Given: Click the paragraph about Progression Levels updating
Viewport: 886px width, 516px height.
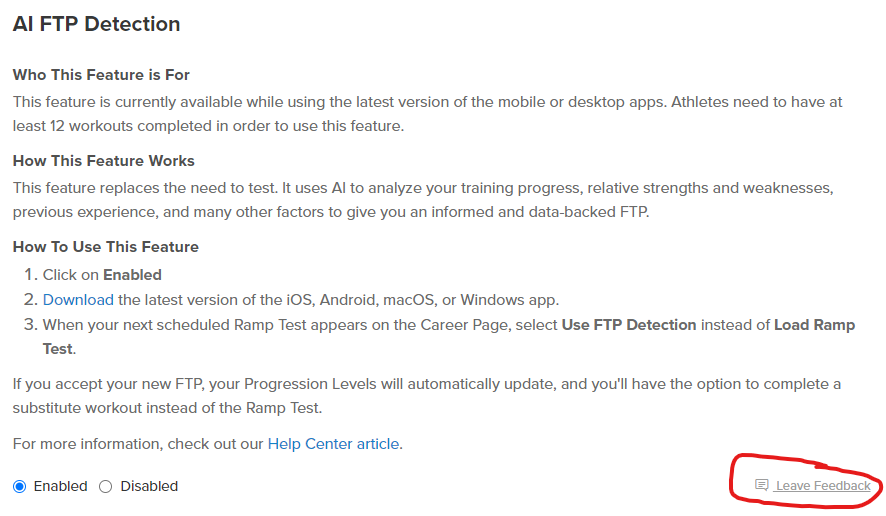Looking at the screenshot, I should pos(427,396).
